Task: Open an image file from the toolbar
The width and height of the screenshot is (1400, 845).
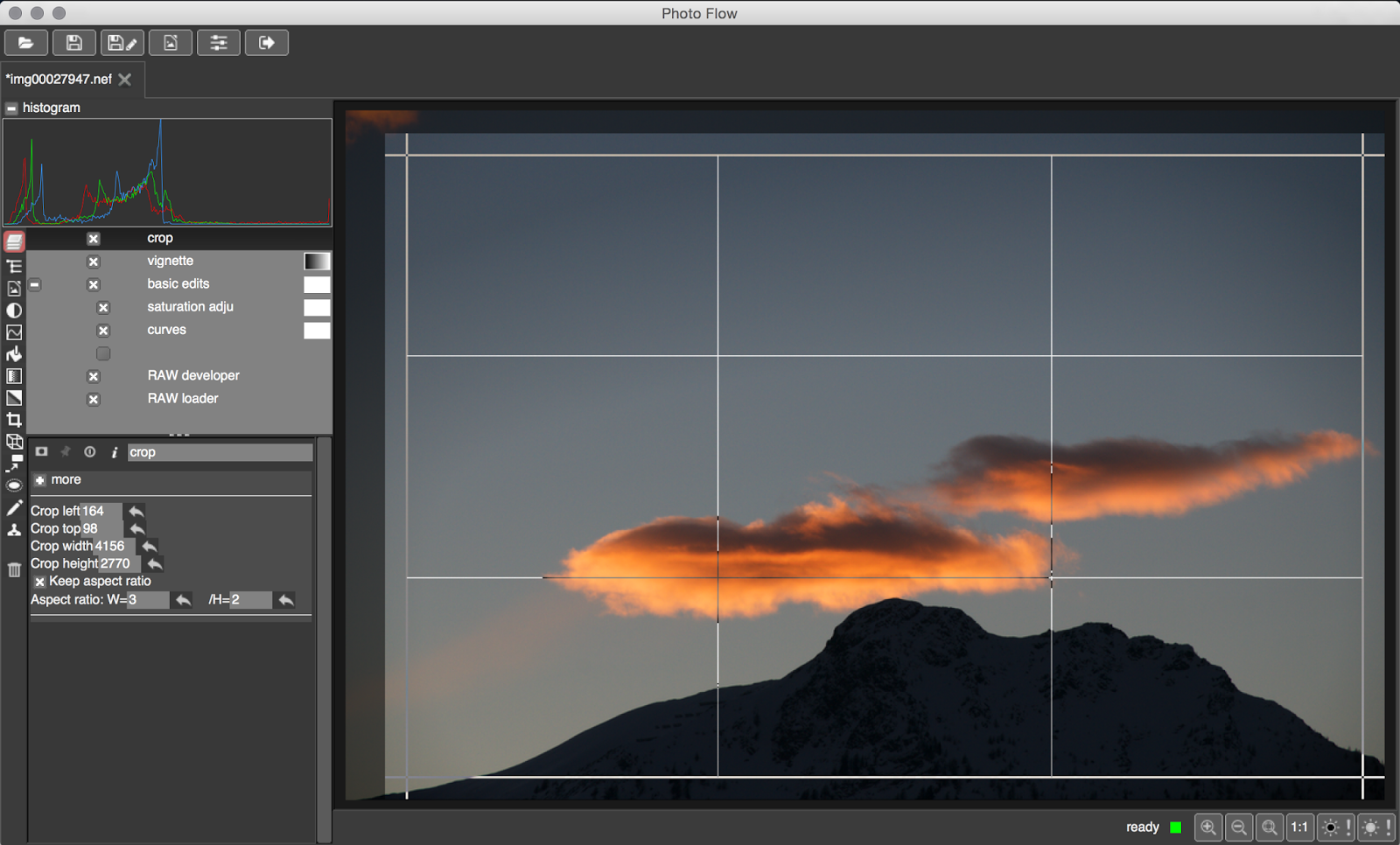Action: 26,43
